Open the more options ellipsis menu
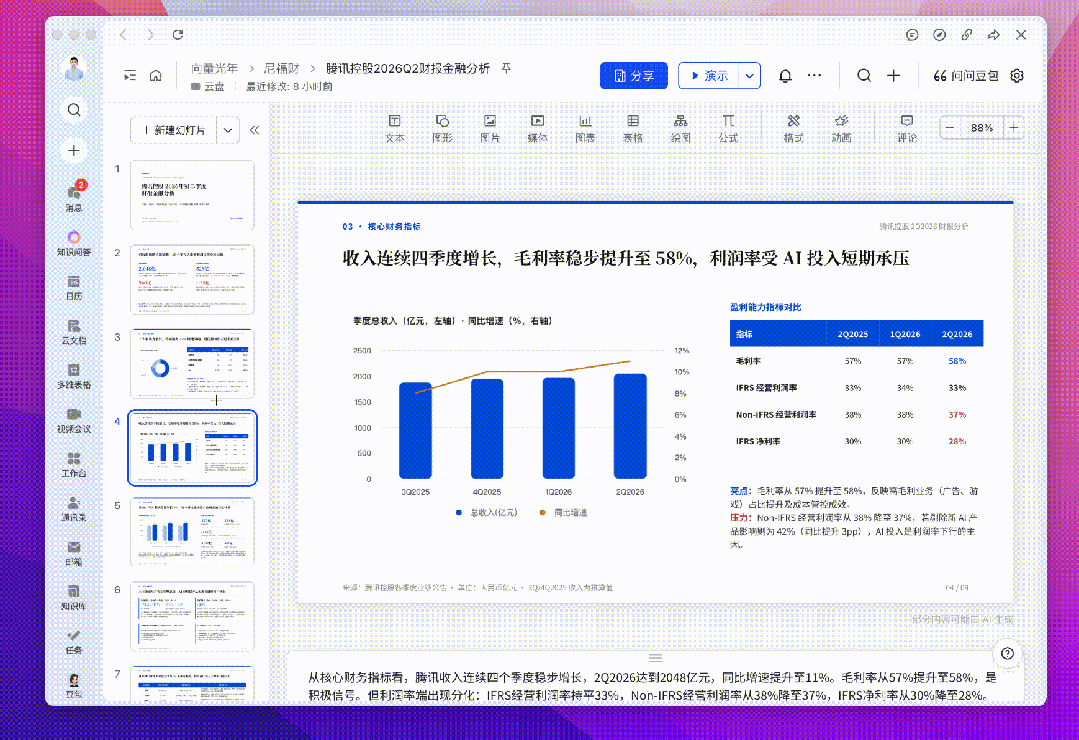Image resolution: width=1079 pixels, height=740 pixels. 814,75
